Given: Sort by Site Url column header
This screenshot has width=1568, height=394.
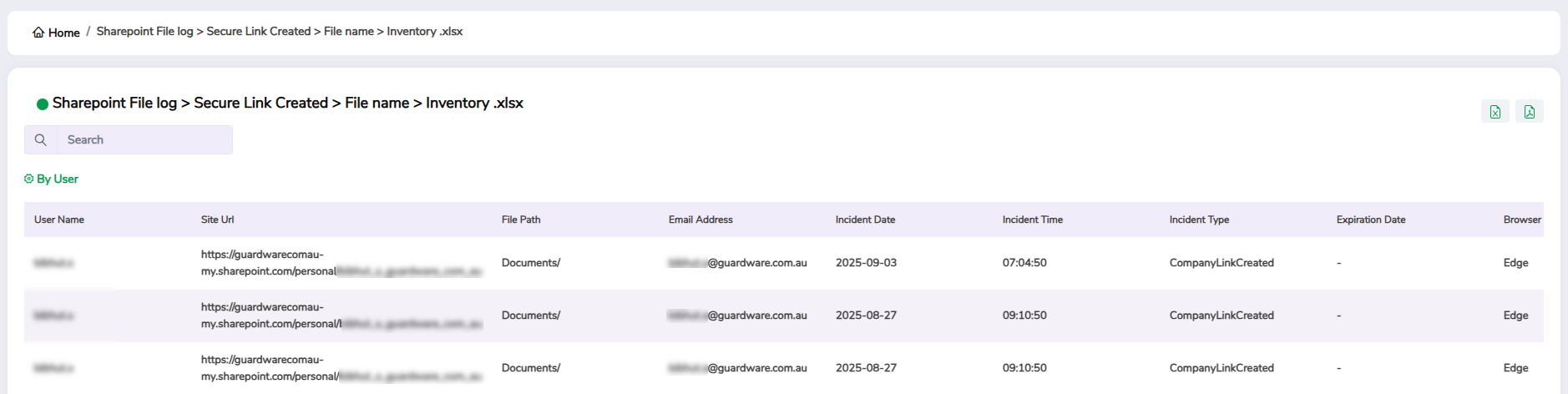Looking at the screenshot, I should [x=217, y=220].
